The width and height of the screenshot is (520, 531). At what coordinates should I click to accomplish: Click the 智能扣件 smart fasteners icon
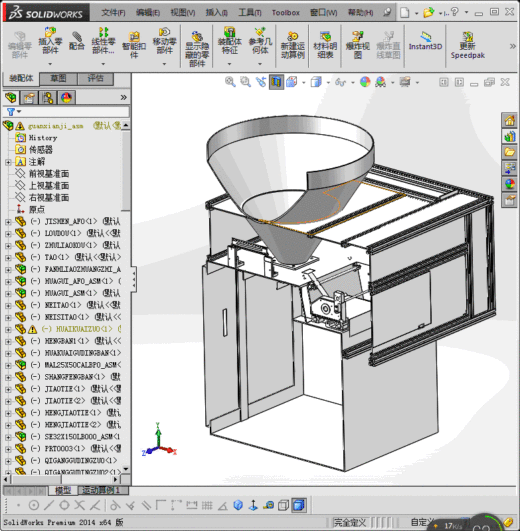(x=134, y=45)
